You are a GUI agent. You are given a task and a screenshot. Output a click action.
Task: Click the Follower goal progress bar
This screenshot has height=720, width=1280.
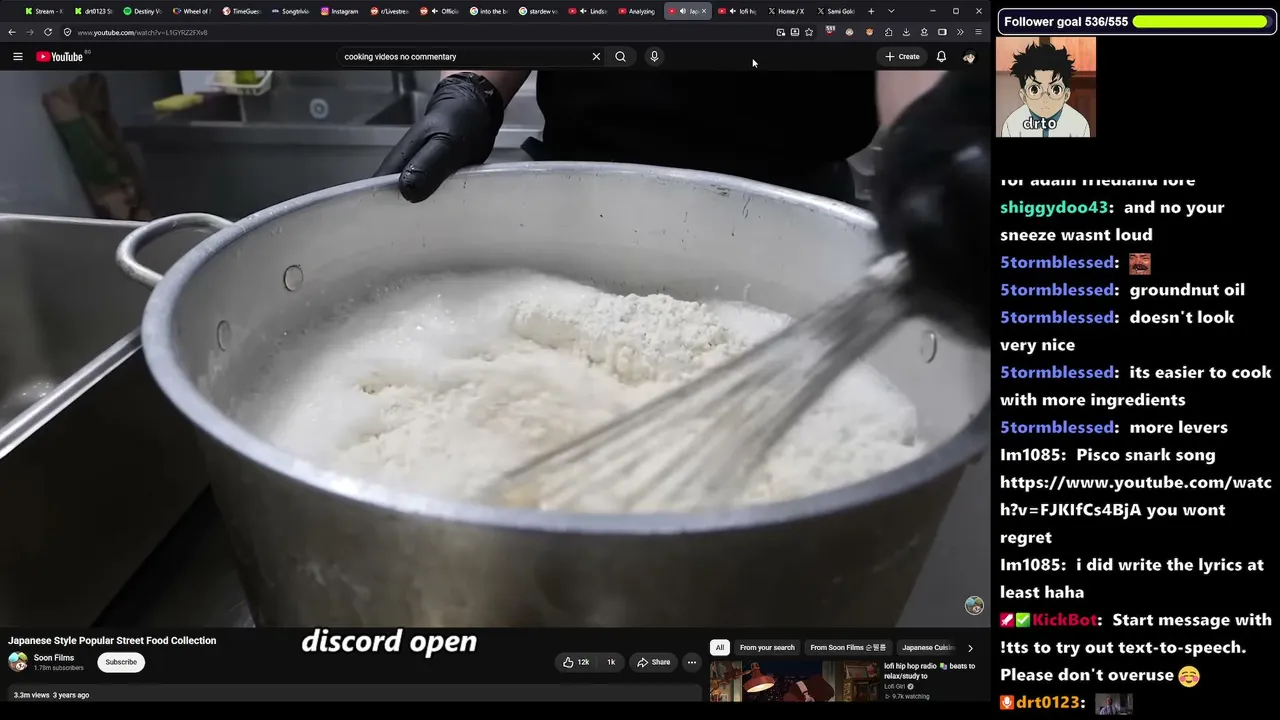tap(1199, 21)
